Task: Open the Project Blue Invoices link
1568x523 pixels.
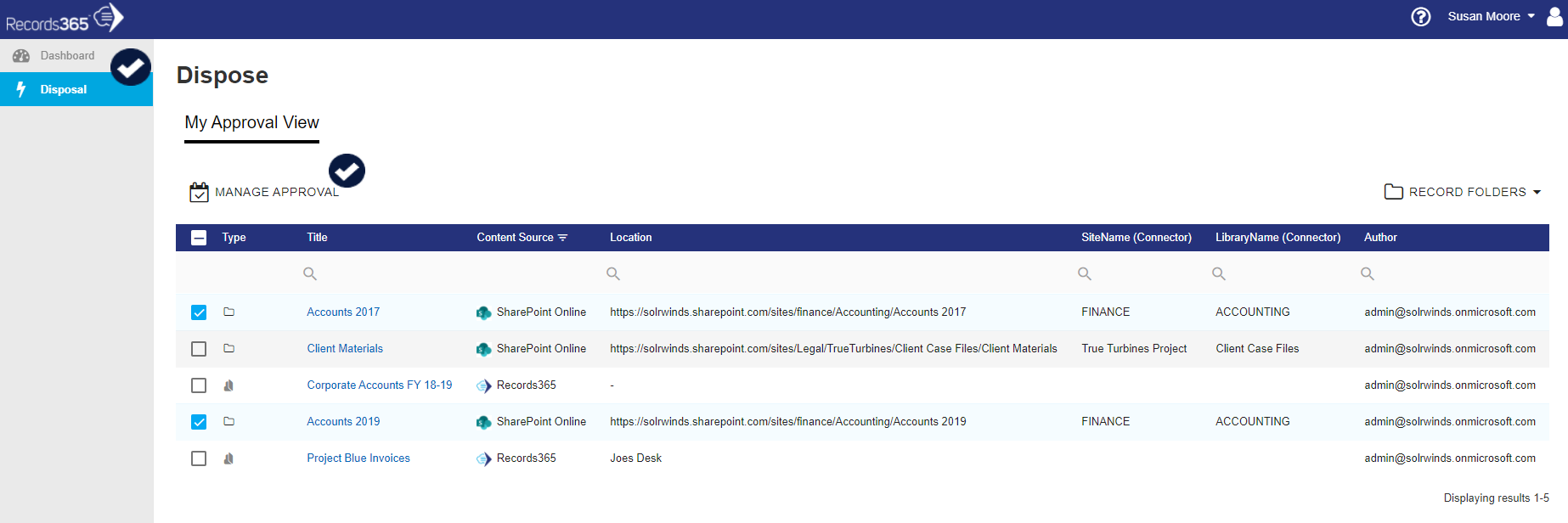Action: point(358,458)
